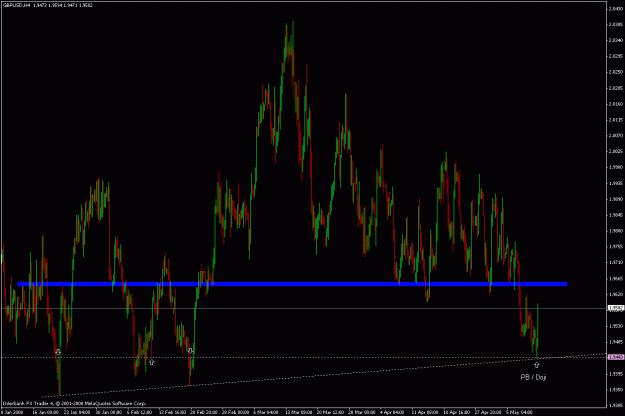Select the thick blue horizontal support line
The width and height of the screenshot is (625, 416).
pos(292,284)
